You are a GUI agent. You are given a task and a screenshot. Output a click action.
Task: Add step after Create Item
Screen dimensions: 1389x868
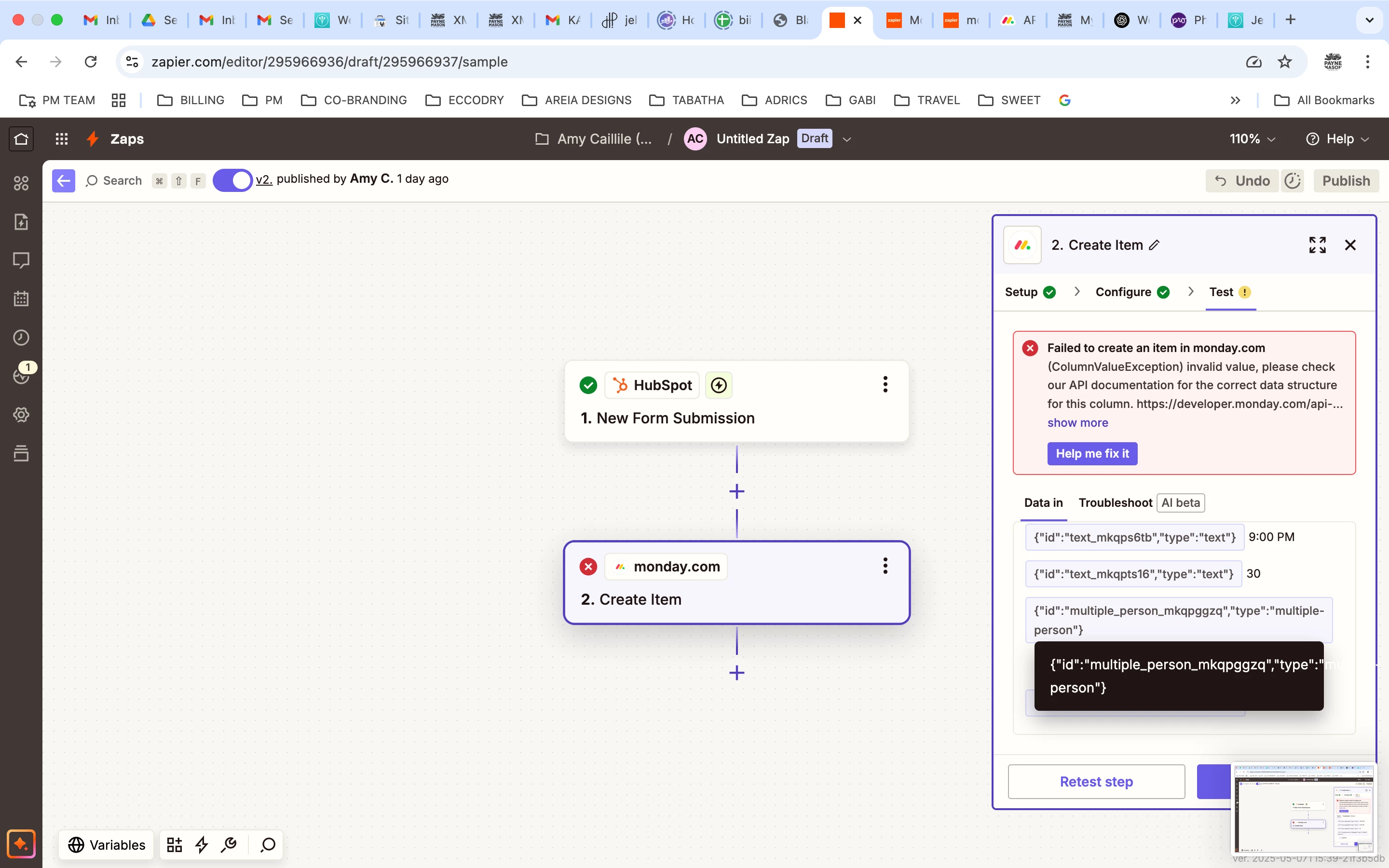coord(736,673)
